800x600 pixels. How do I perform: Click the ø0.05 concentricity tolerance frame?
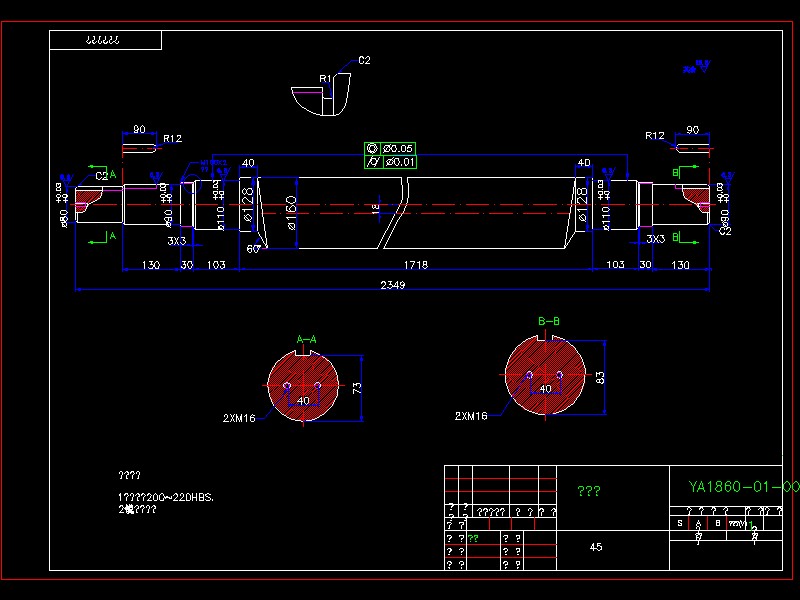[390, 148]
